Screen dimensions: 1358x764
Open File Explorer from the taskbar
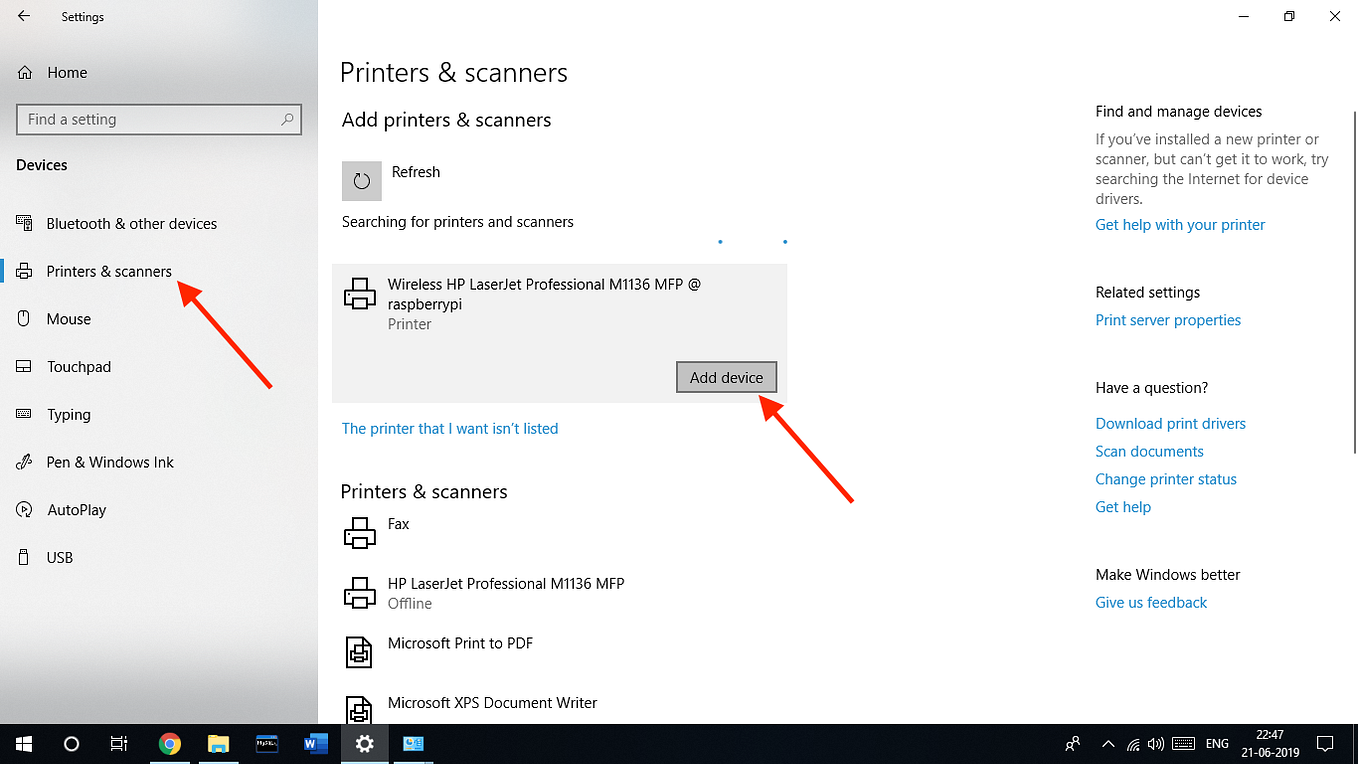218,744
